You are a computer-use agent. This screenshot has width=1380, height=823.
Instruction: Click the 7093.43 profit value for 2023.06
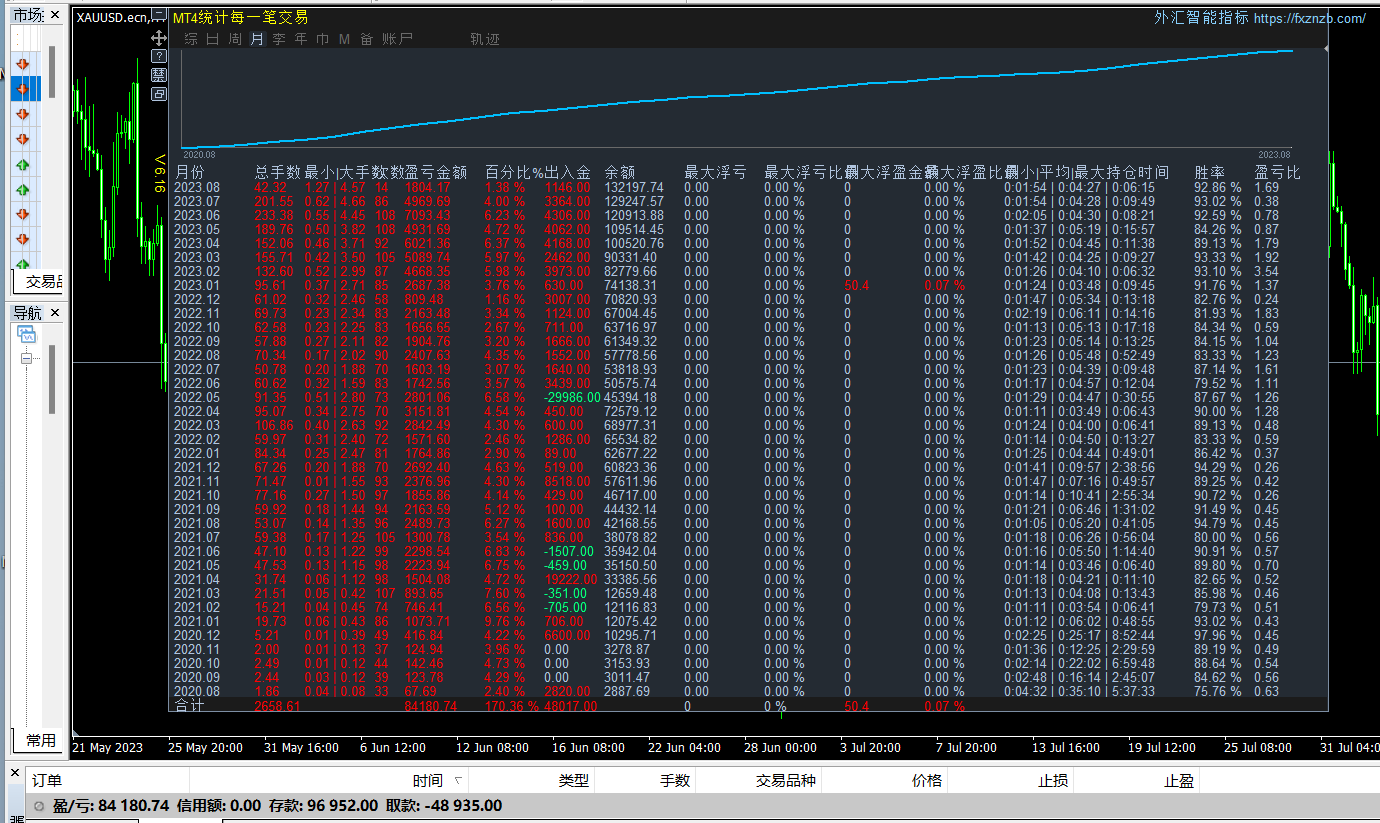pyautogui.click(x=428, y=215)
